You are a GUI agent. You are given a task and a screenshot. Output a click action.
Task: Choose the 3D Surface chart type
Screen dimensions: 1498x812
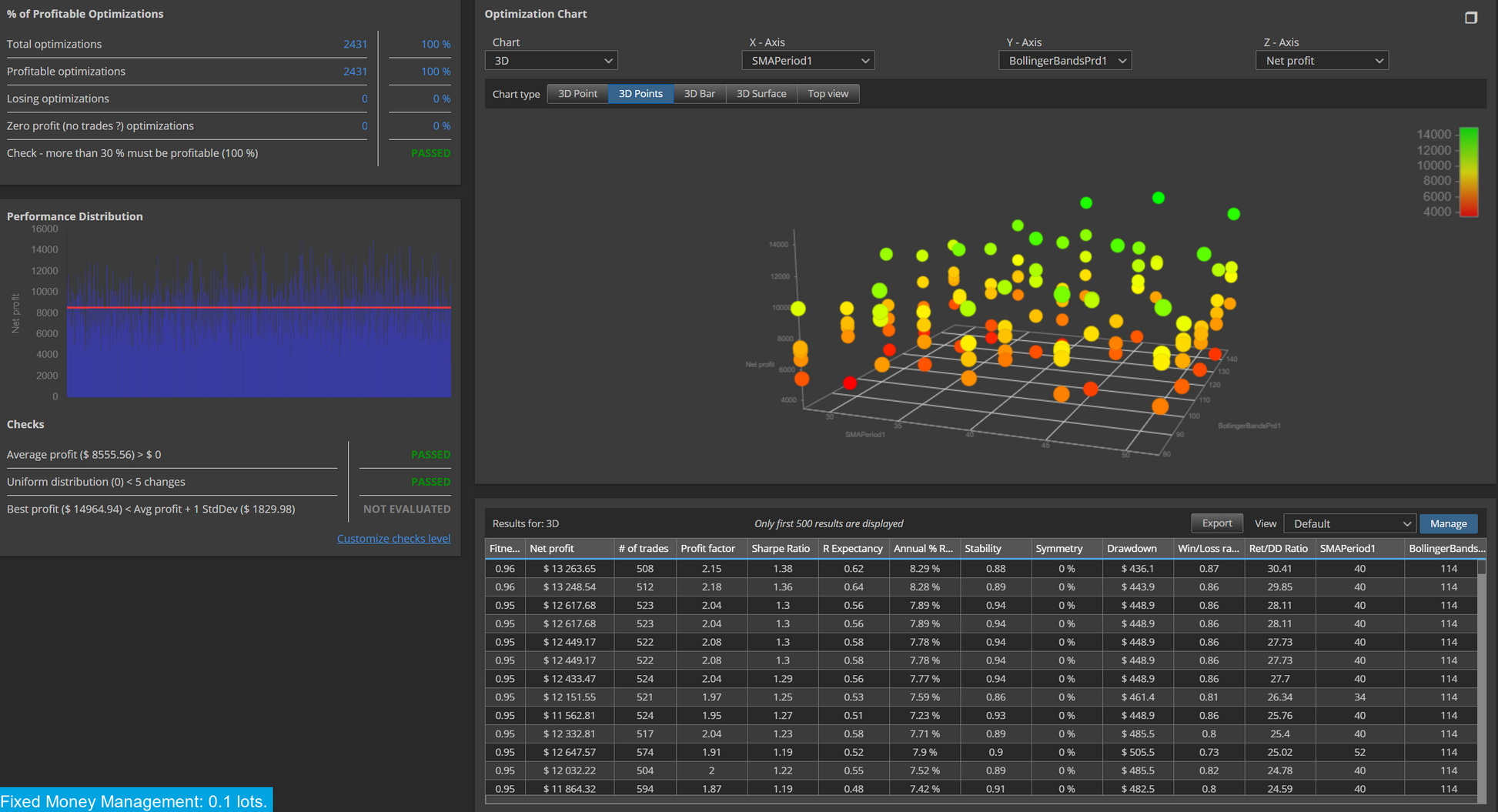761,94
